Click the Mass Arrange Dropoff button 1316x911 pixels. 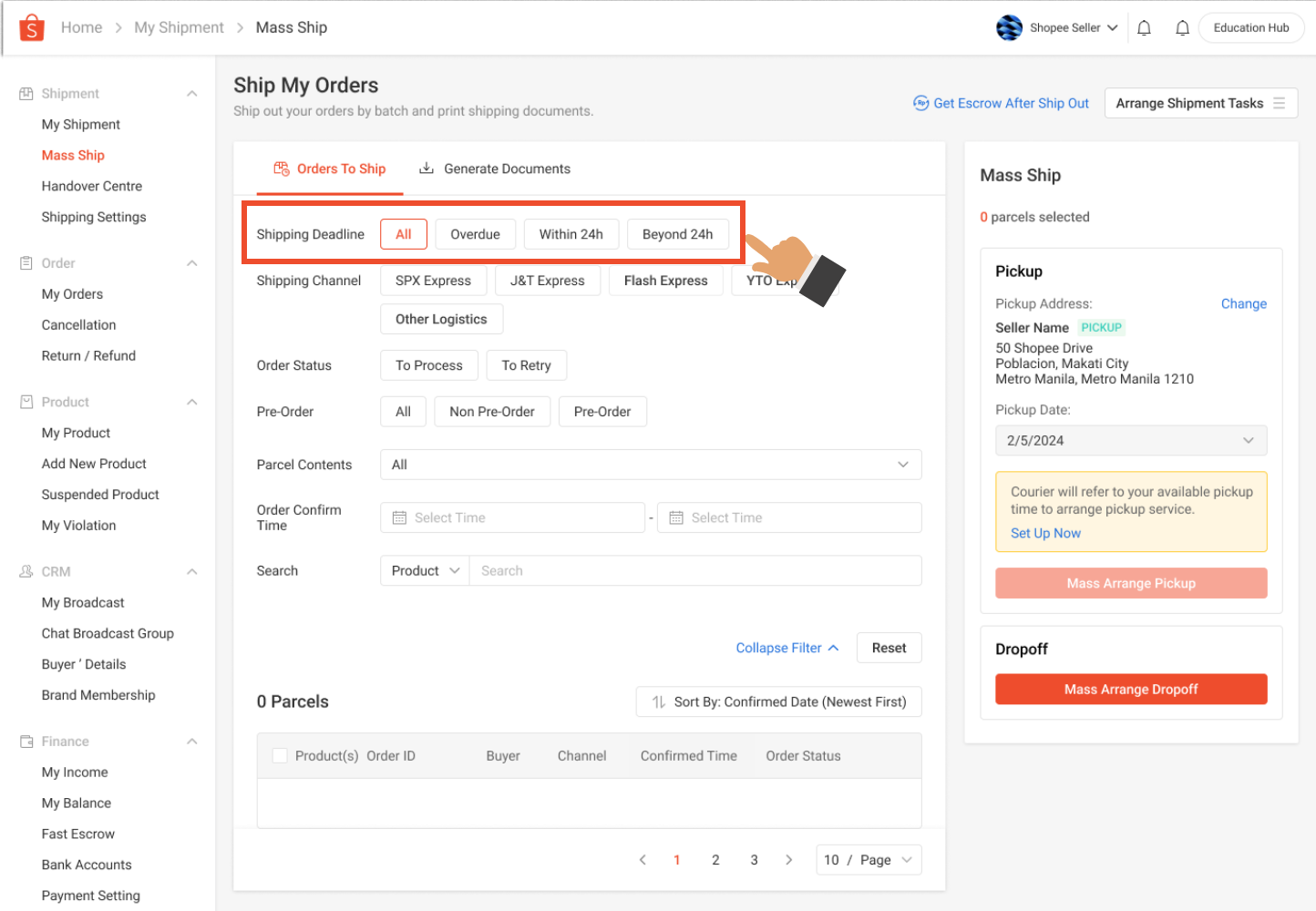pyautogui.click(x=1130, y=690)
